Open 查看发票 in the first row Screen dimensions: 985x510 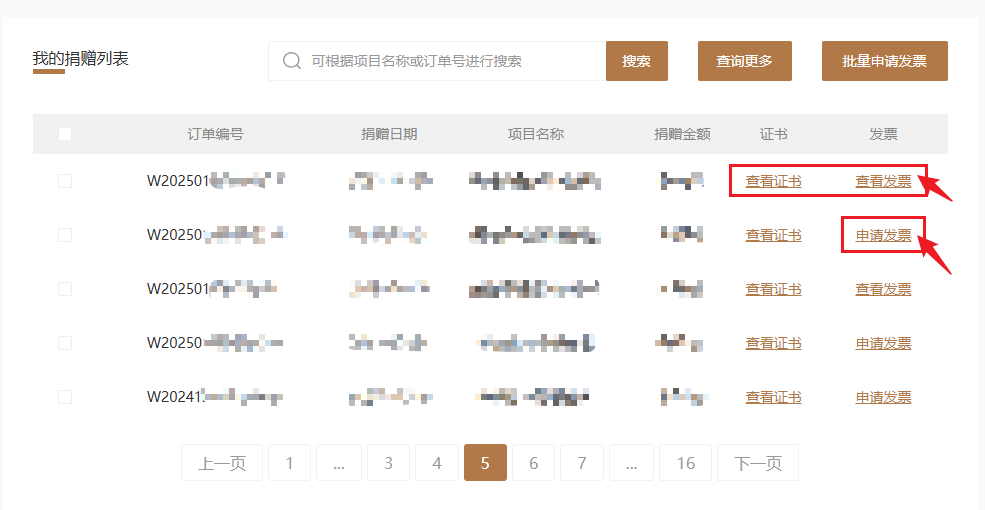click(883, 182)
